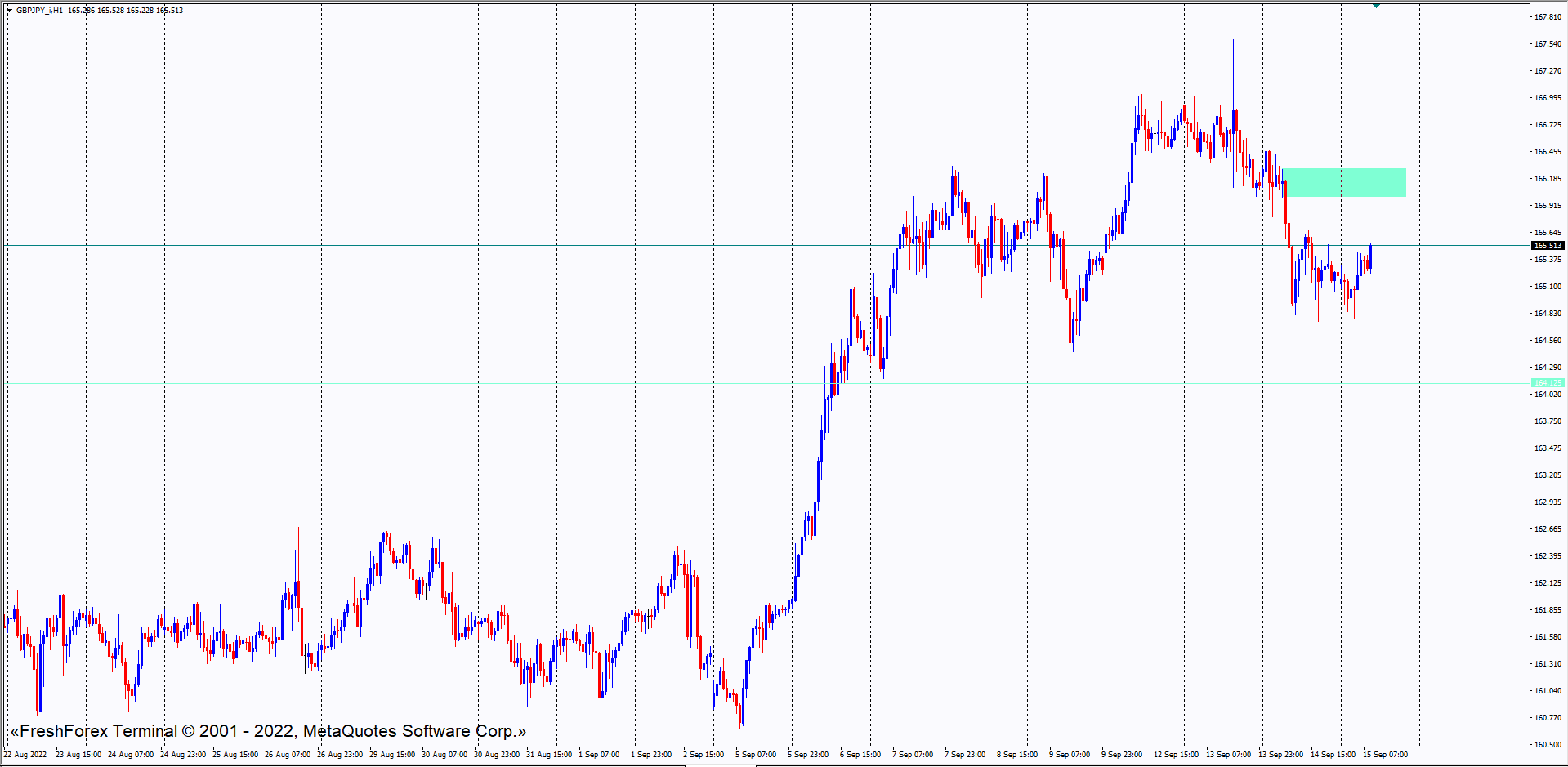Open the dropdown arrow beside GBPJPY_i,H1
The width and height of the screenshot is (1568, 767).
[x=9, y=11]
